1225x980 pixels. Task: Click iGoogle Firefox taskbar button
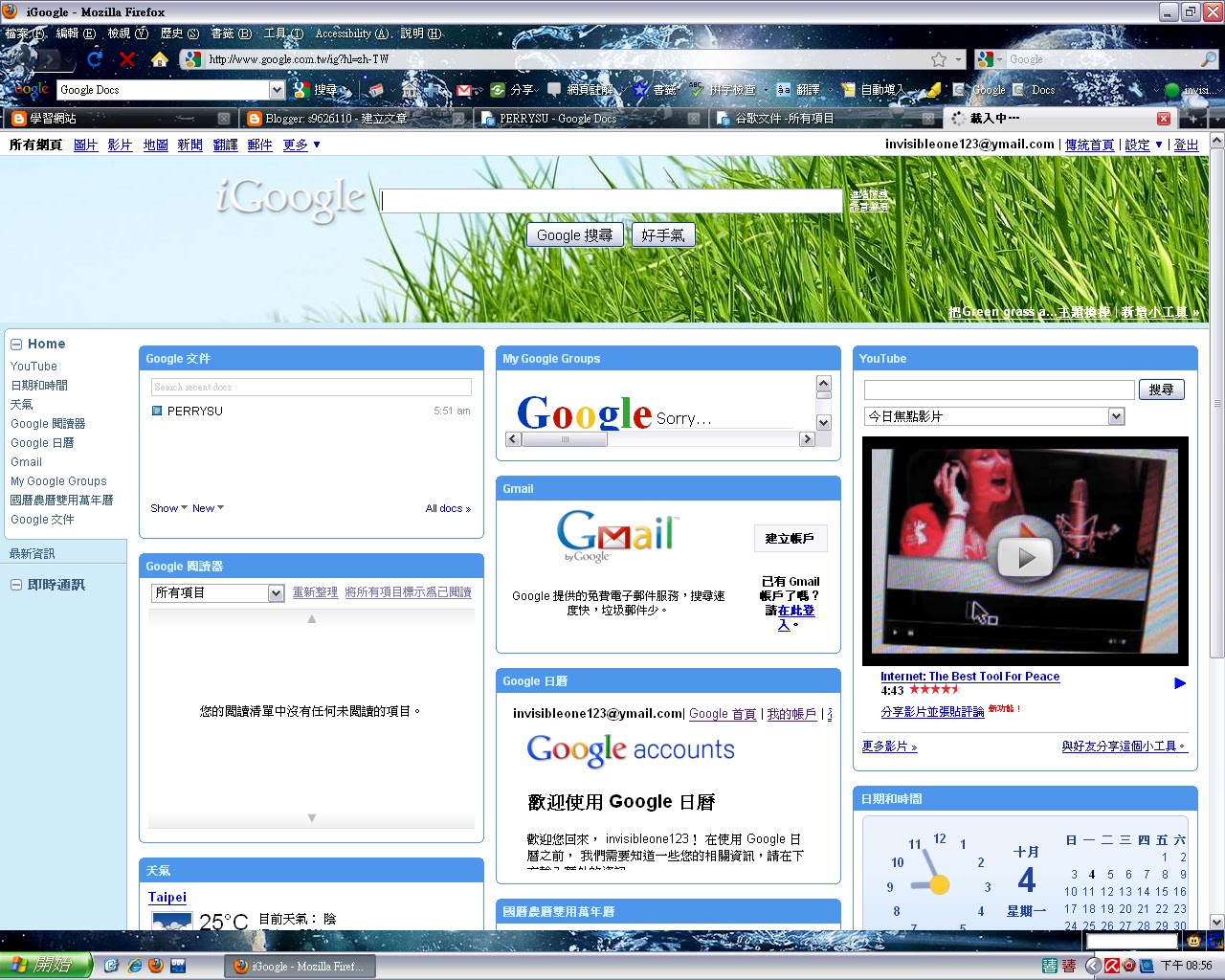pos(300,967)
